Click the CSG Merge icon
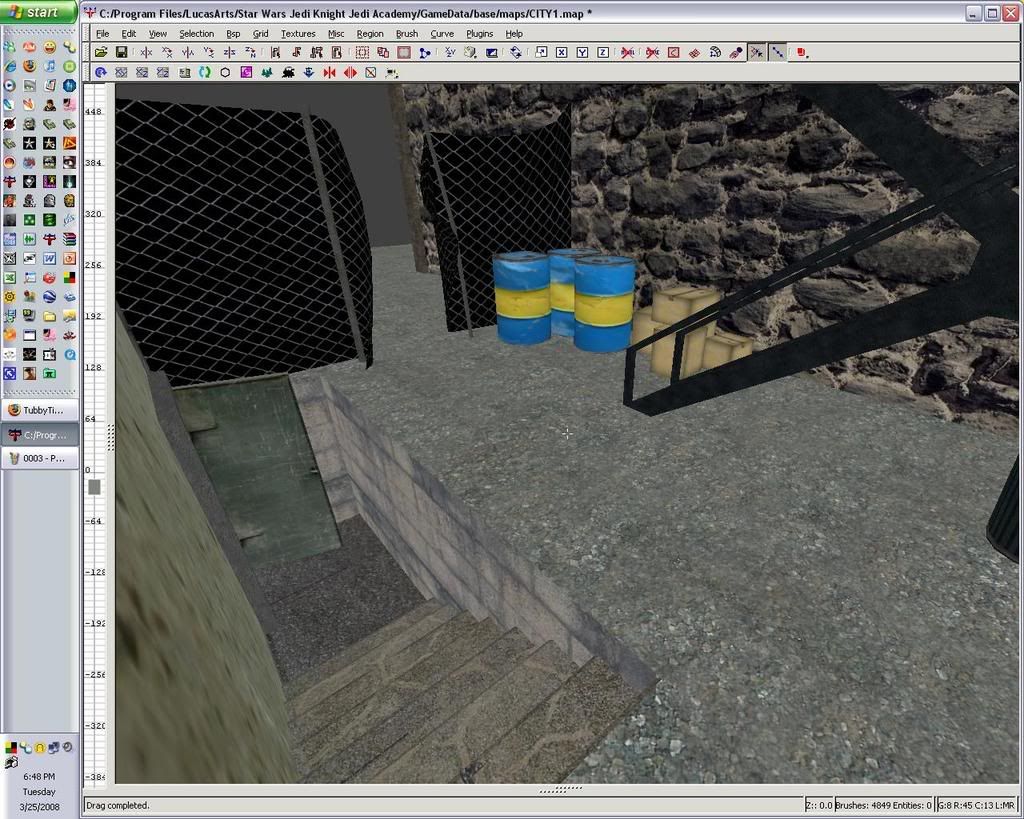Image resolution: width=1024 pixels, height=819 pixels. coord(383,52)
